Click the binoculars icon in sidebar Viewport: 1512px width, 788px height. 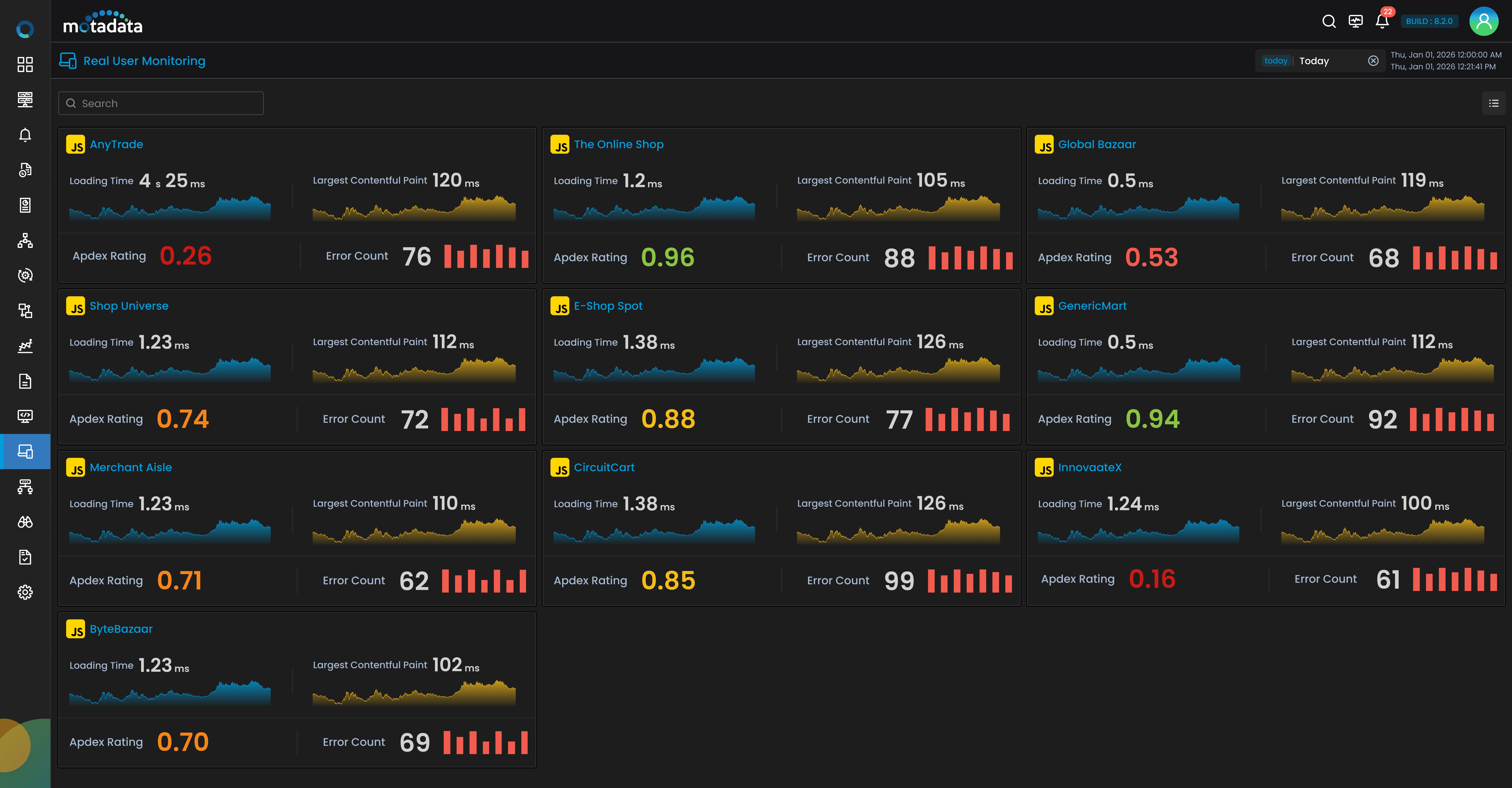coord(25,522)
